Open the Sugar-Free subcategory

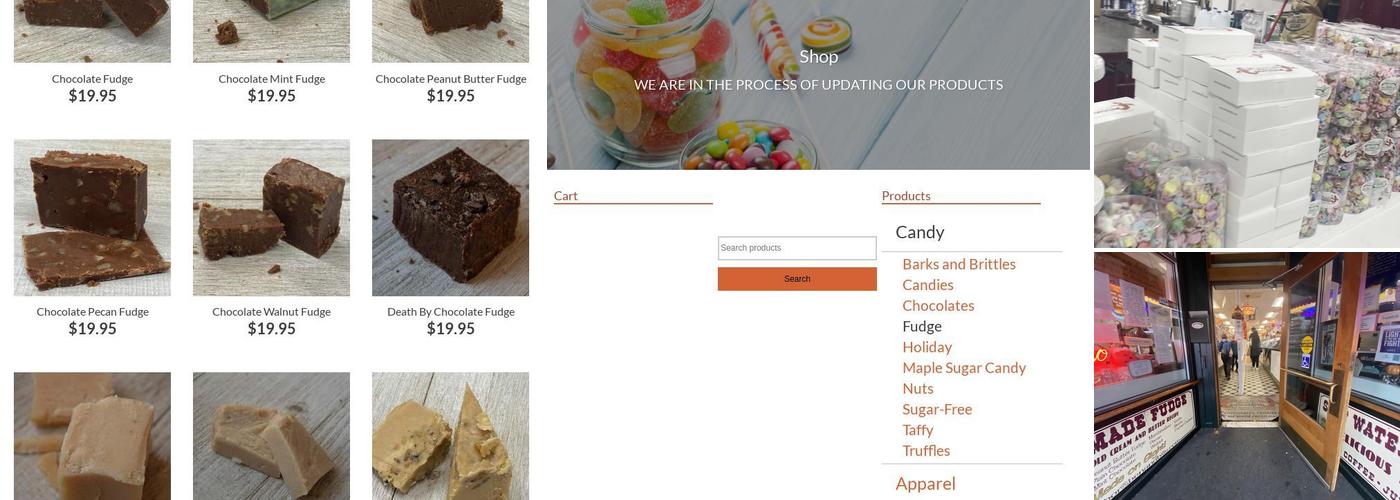click(x=937, y=409)
